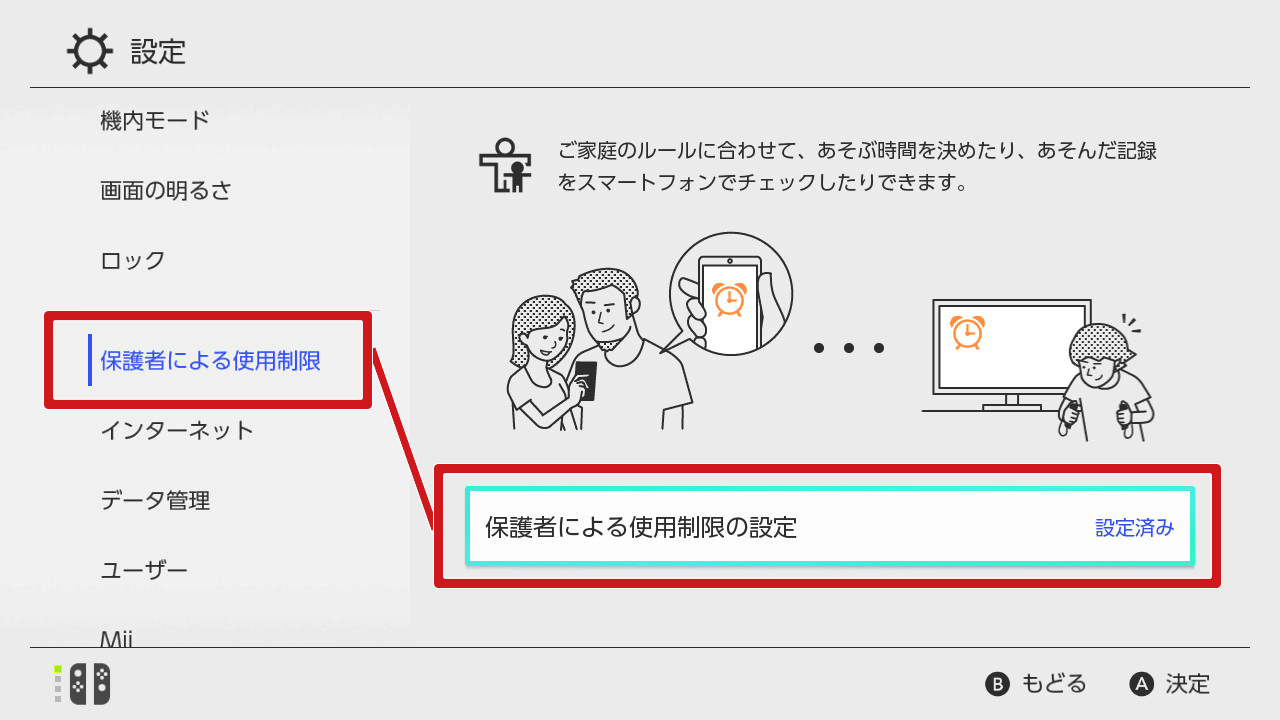1280x720 pixels.
Task: Click the Joy-Con controller icon
Action: (90, 684)
